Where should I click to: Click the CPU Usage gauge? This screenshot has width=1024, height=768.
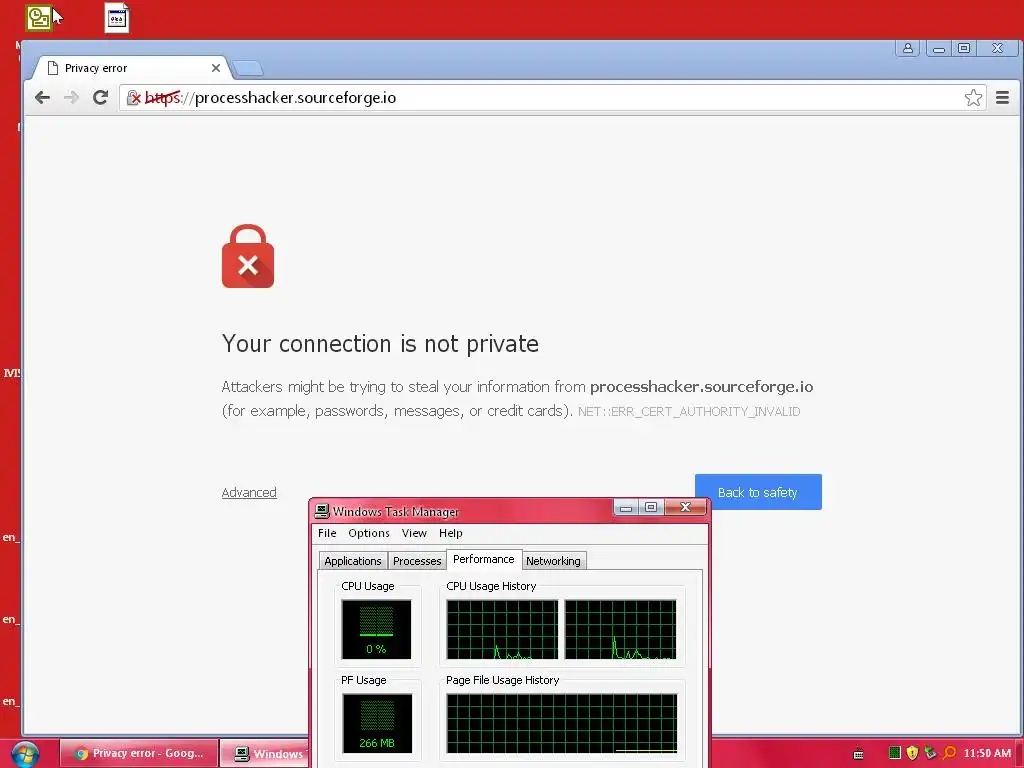[376, 630]
